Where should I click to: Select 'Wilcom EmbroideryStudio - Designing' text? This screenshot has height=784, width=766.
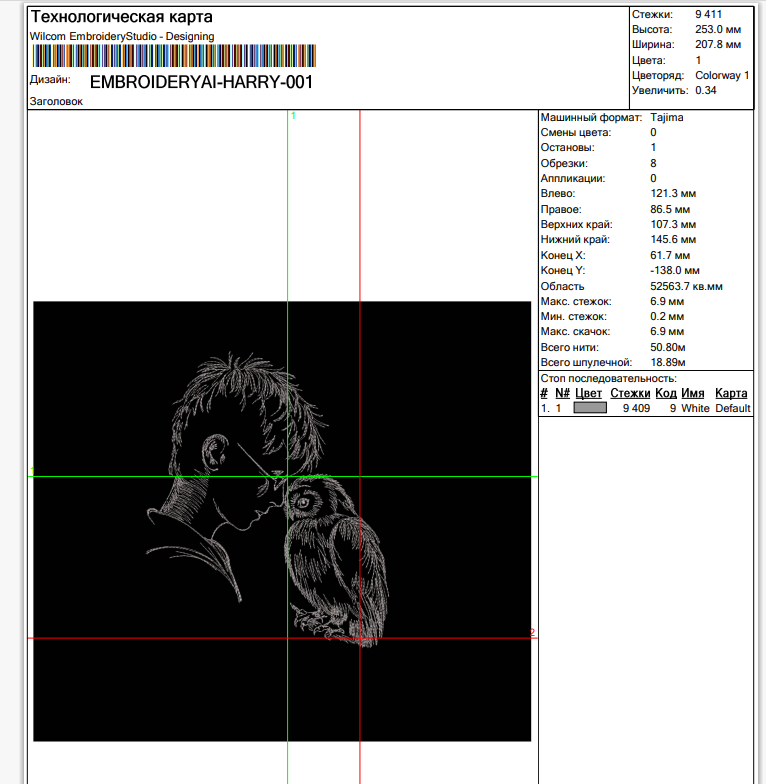(x=122, y=36)
